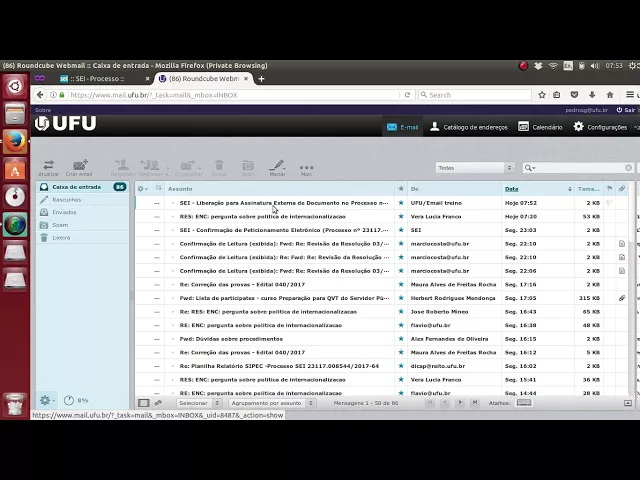640x480 pixels.
Task: Click the Sair logout link
Action: 627,110
